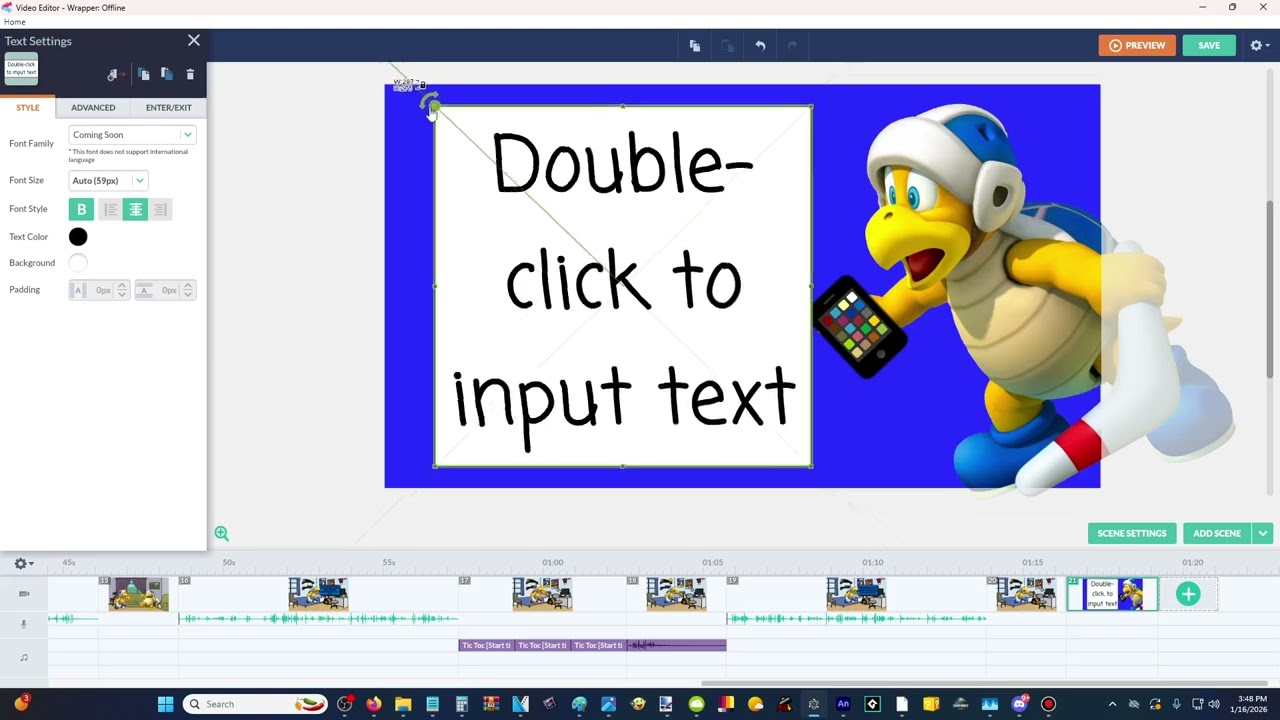Open the ADVANCED tab
The height and width of the screenshot is (720, 1280).
93,107
